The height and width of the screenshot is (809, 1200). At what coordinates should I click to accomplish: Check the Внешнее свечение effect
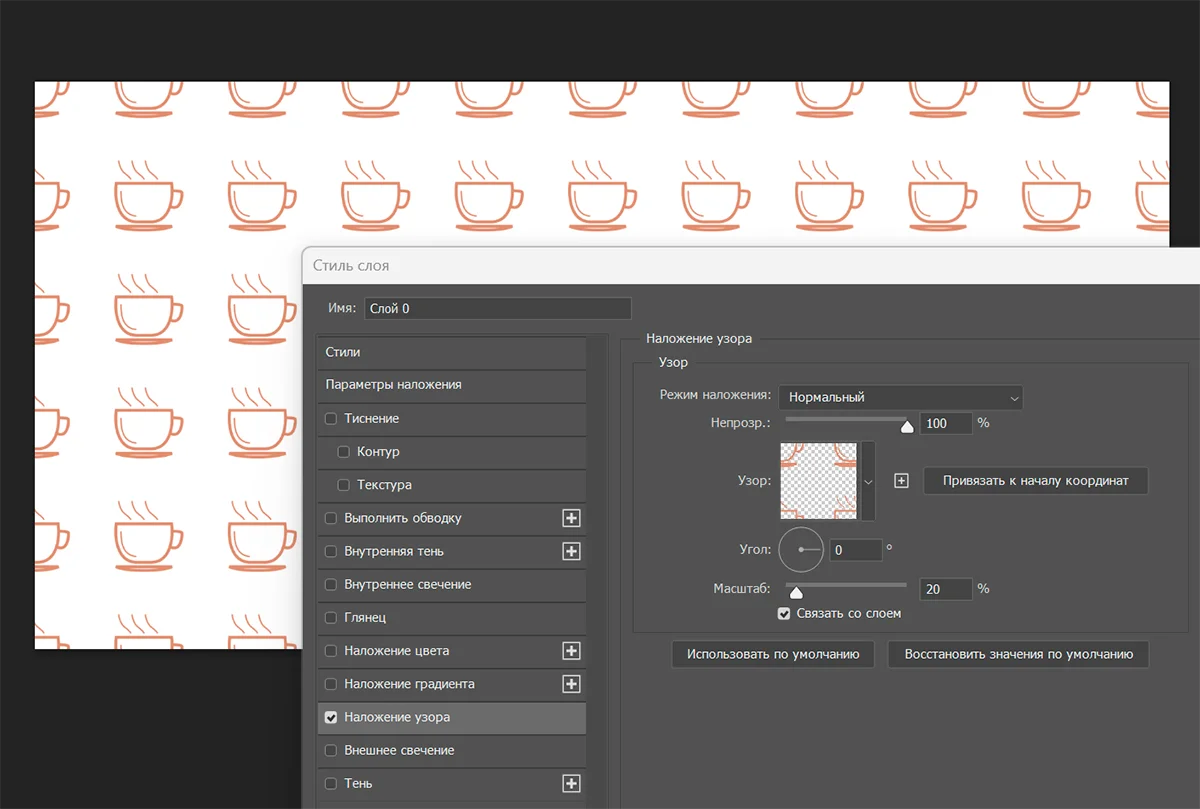click(331, 750)
